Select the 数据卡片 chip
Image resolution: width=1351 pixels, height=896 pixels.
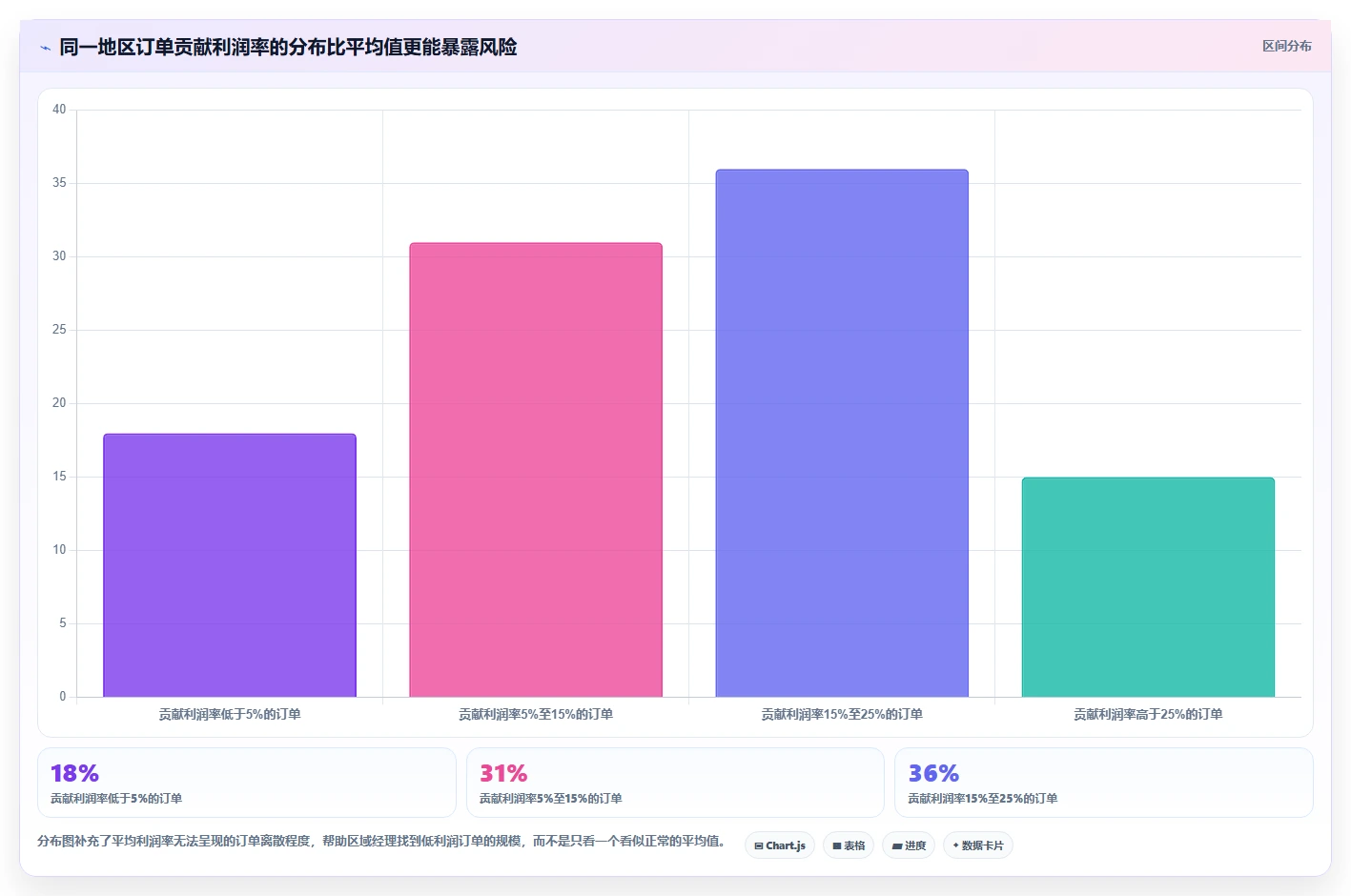978,845
